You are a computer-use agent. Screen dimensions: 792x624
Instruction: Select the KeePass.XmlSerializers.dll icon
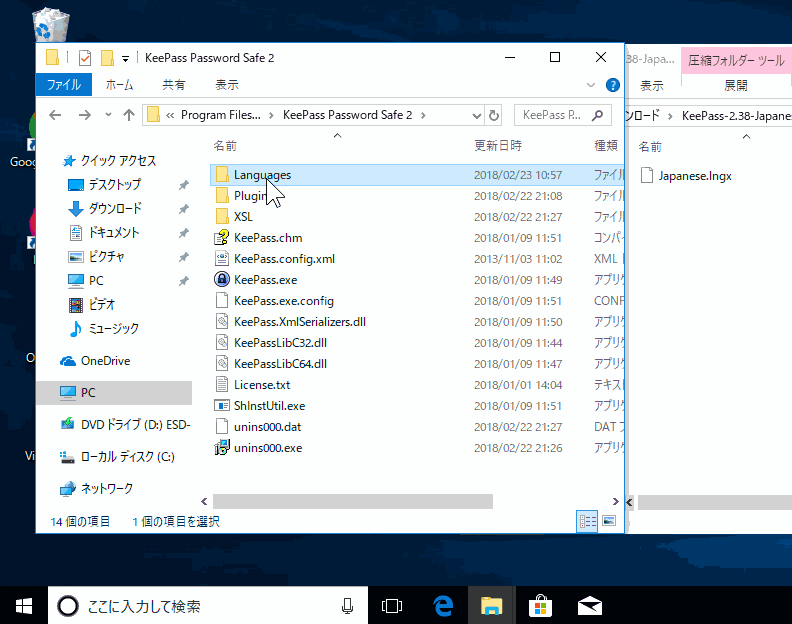222,322
